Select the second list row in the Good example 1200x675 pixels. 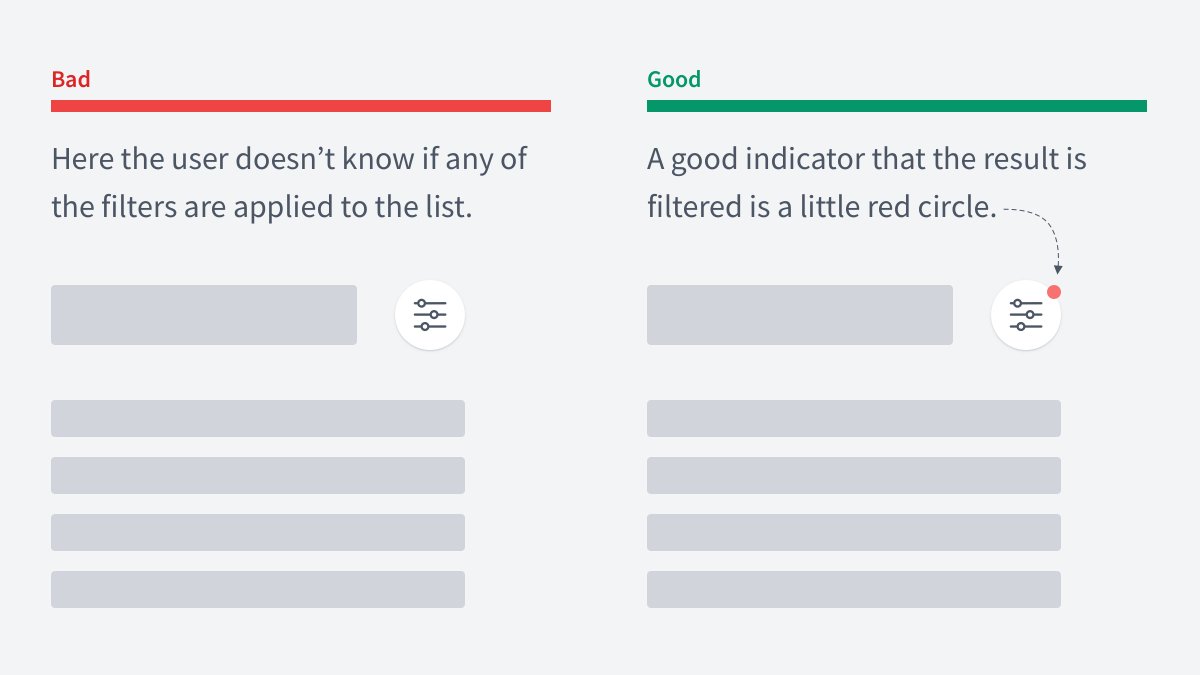pos(854,475)
